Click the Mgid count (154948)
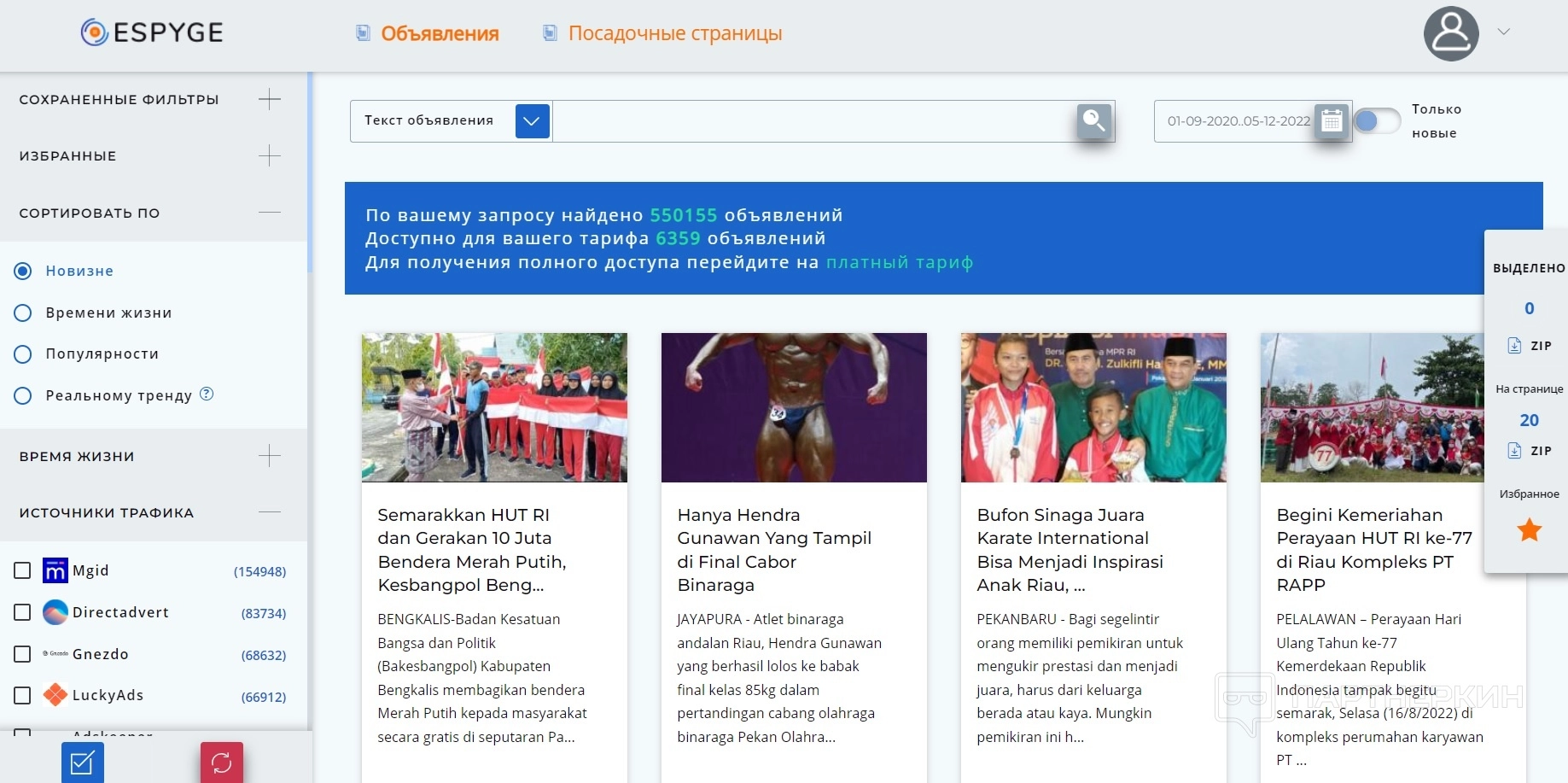1568x783 pixels. tap(260, 571)
